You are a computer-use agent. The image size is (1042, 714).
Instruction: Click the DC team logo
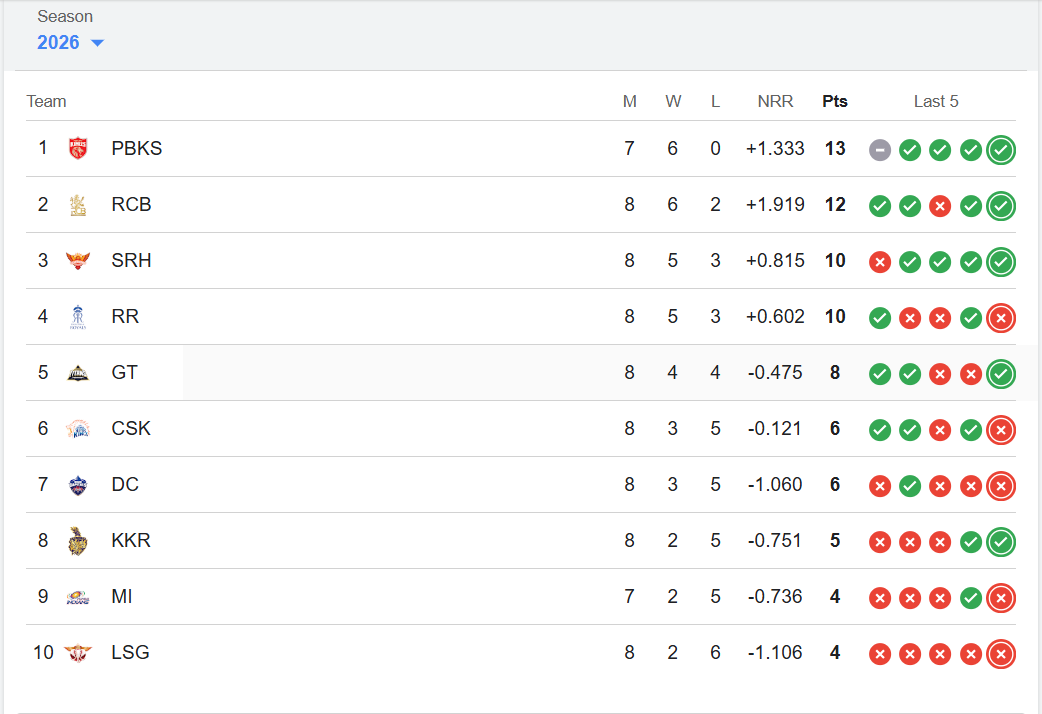coord(77,485)
